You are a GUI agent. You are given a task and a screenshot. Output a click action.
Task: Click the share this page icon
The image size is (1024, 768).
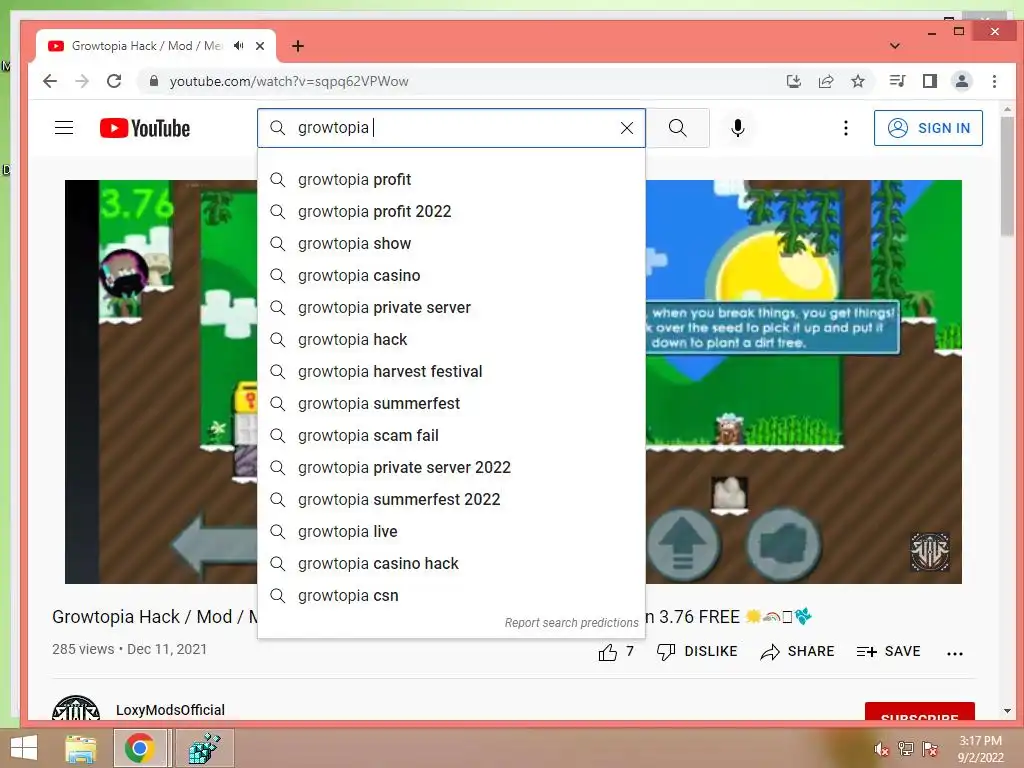[826, 81]
